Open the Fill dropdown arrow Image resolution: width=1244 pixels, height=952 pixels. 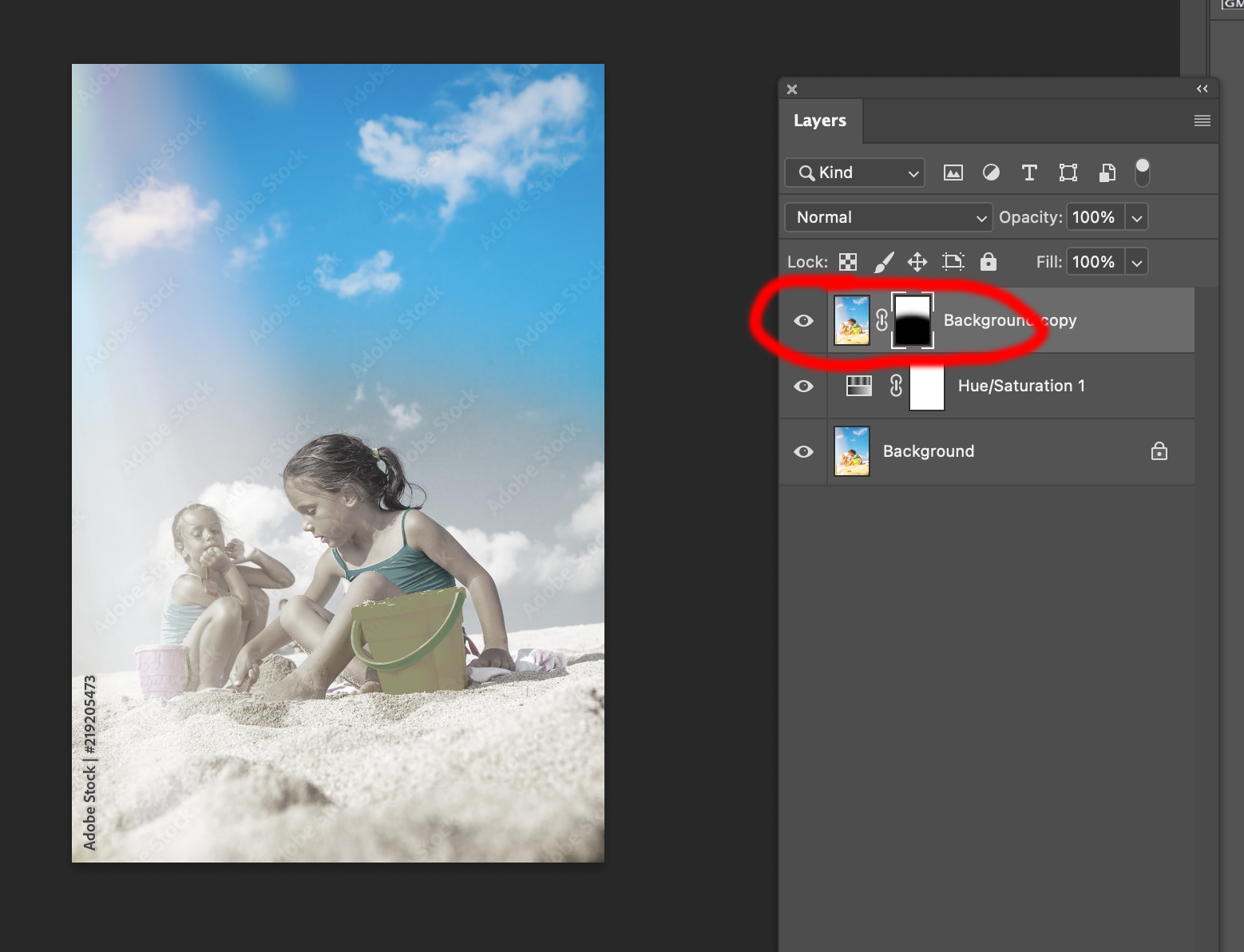1137,261
